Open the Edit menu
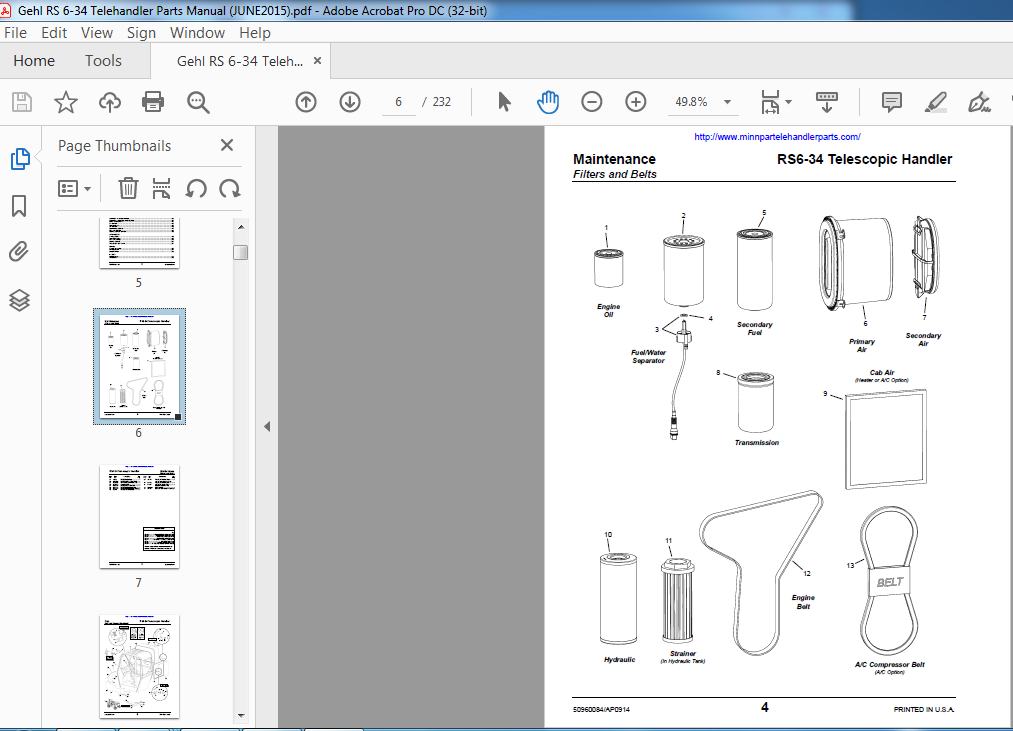This screenshot has width=1013, height=731. click(54, 33)
